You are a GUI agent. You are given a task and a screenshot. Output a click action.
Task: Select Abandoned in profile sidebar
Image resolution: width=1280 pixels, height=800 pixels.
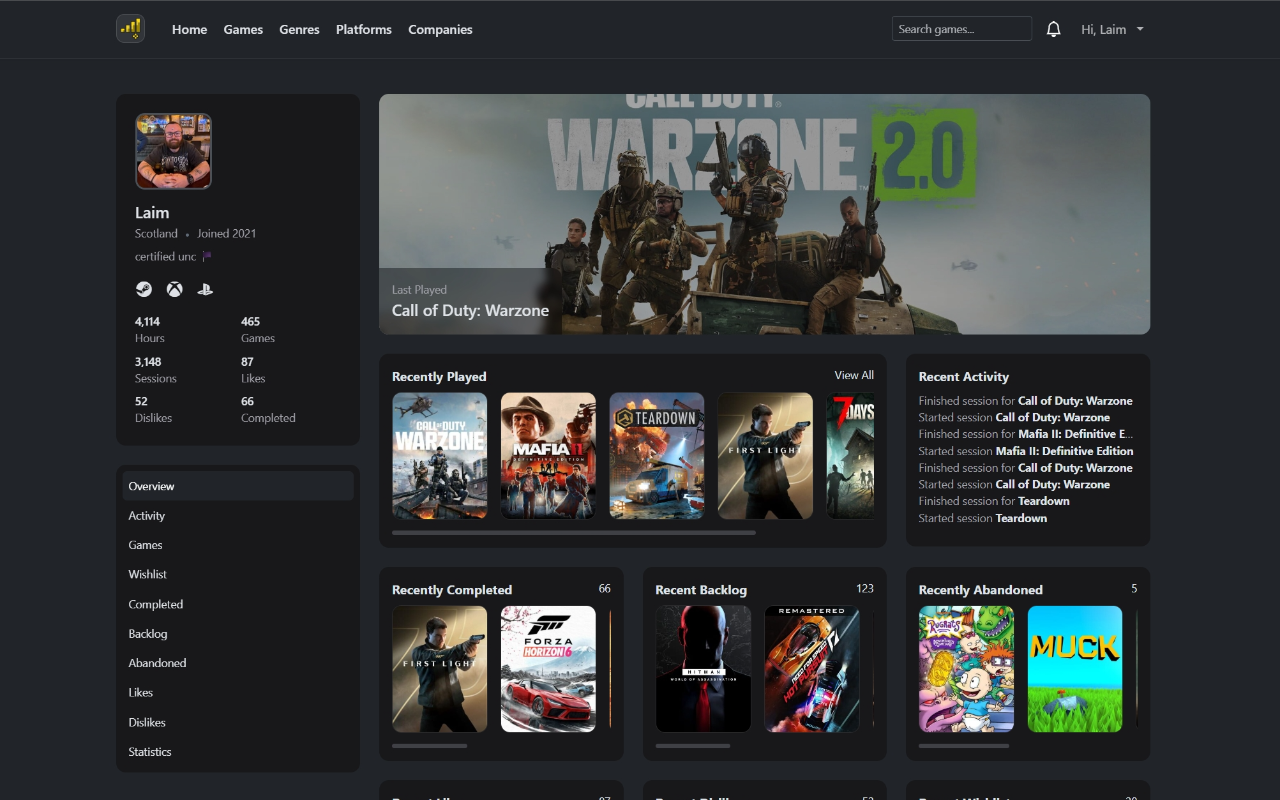pos(238,663)
